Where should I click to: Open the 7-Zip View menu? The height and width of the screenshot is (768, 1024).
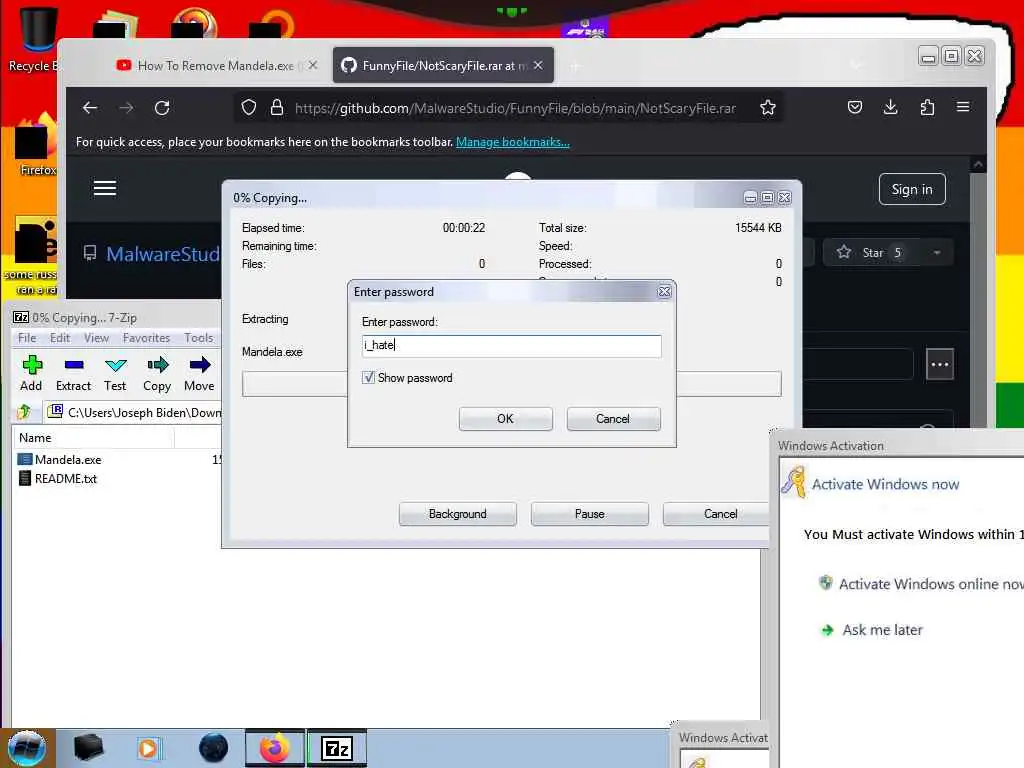click(x=96, y=338)
